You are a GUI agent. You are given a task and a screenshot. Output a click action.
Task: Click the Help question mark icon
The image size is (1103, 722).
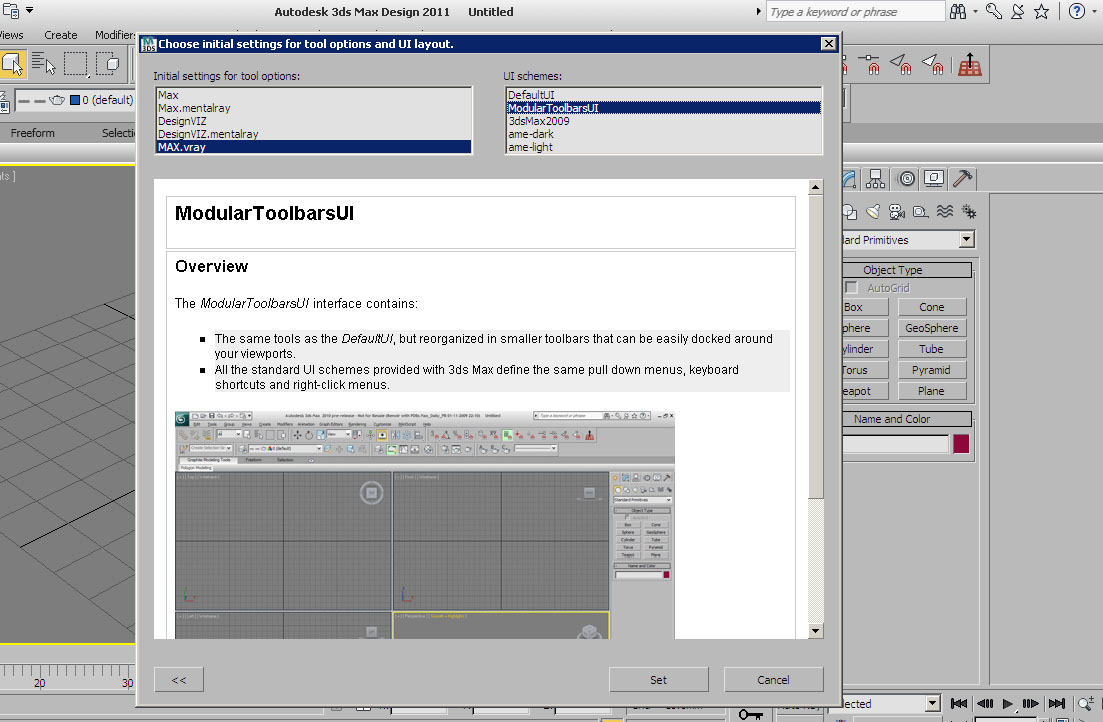pos(1076,11)
